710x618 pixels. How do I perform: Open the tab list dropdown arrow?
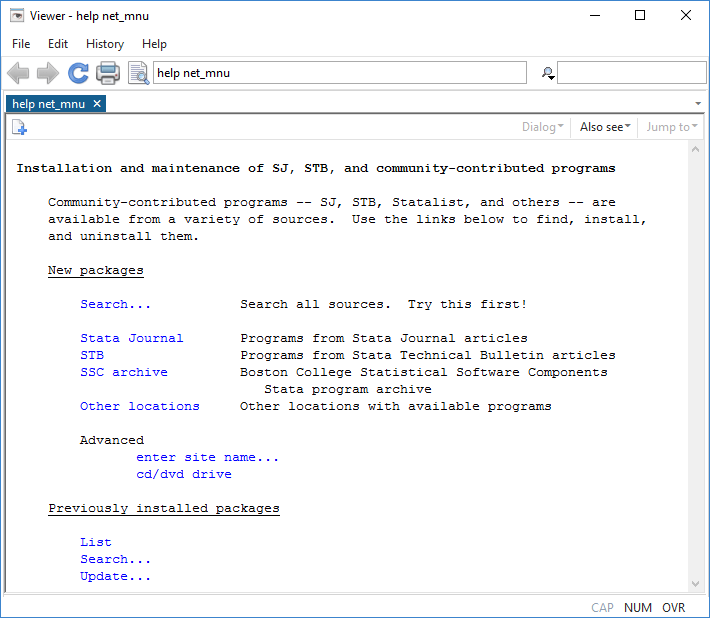point(698,104)
